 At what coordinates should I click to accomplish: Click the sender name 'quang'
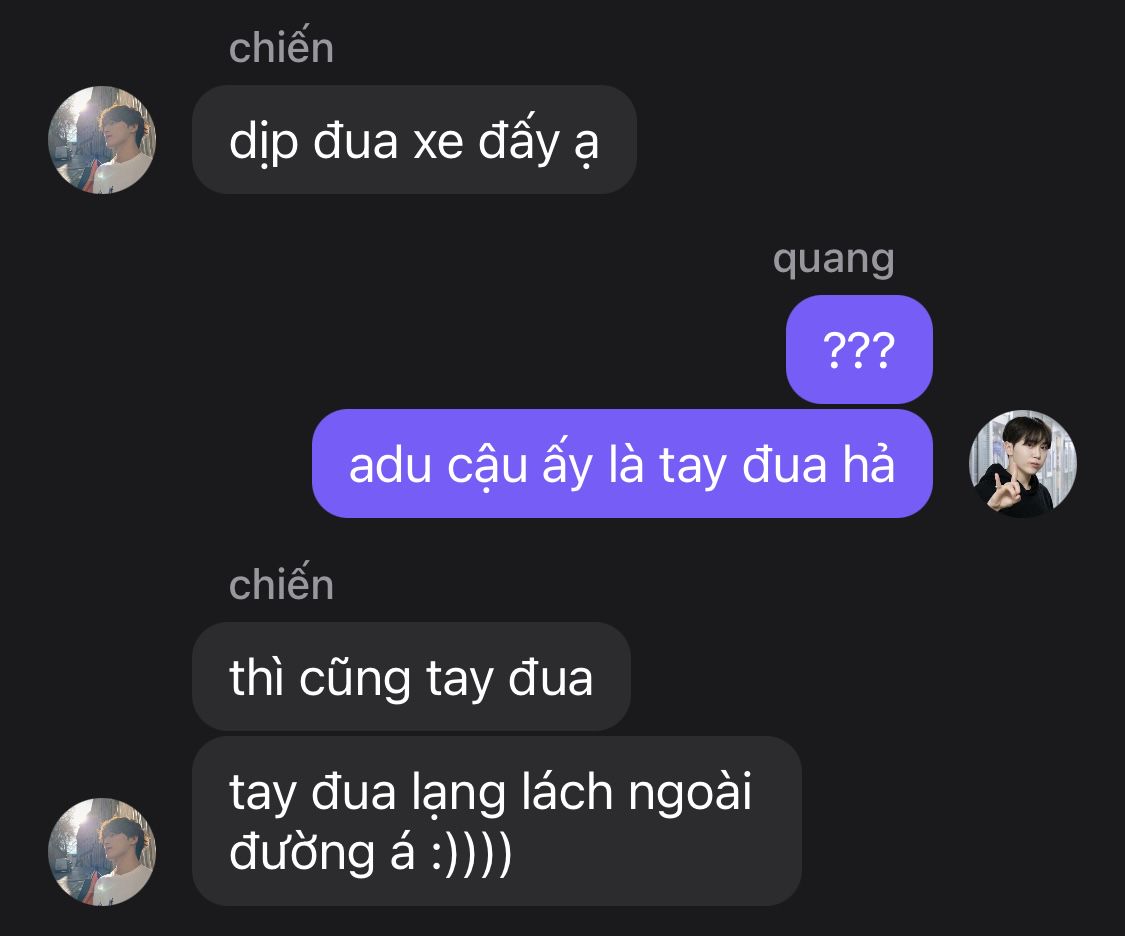[x=834, y=260]
